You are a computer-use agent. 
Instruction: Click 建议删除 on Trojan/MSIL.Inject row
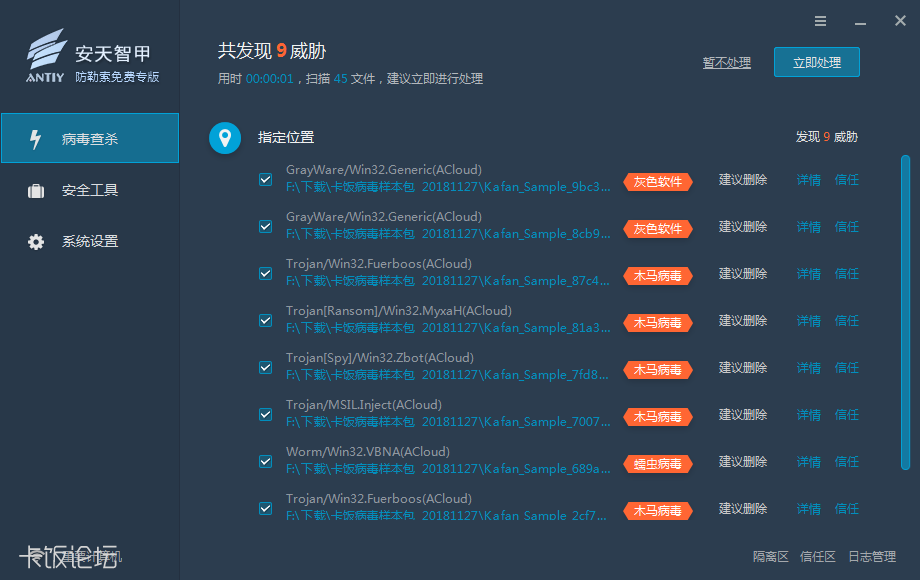point(743,415)
